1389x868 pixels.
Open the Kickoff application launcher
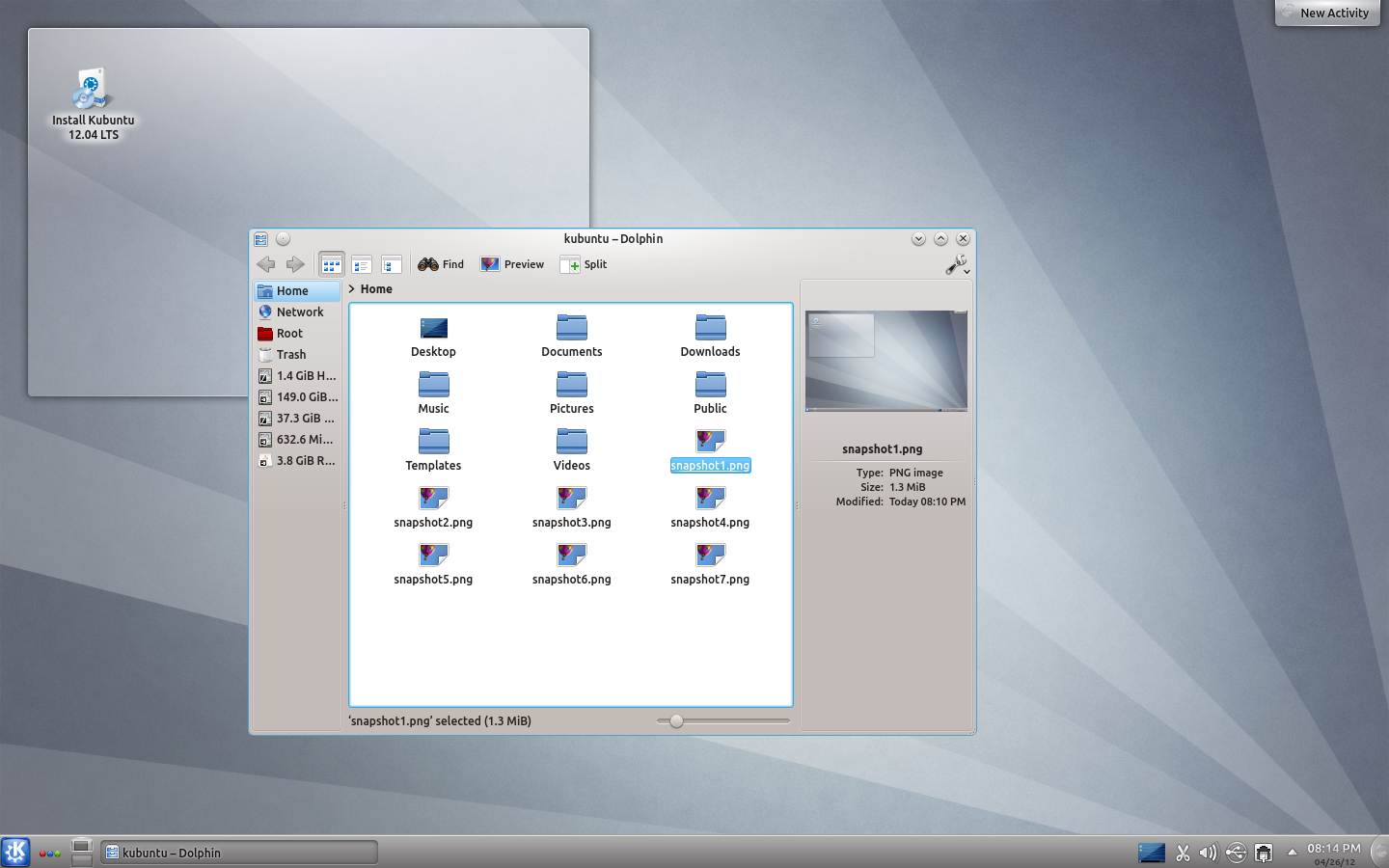coord(15,853)
